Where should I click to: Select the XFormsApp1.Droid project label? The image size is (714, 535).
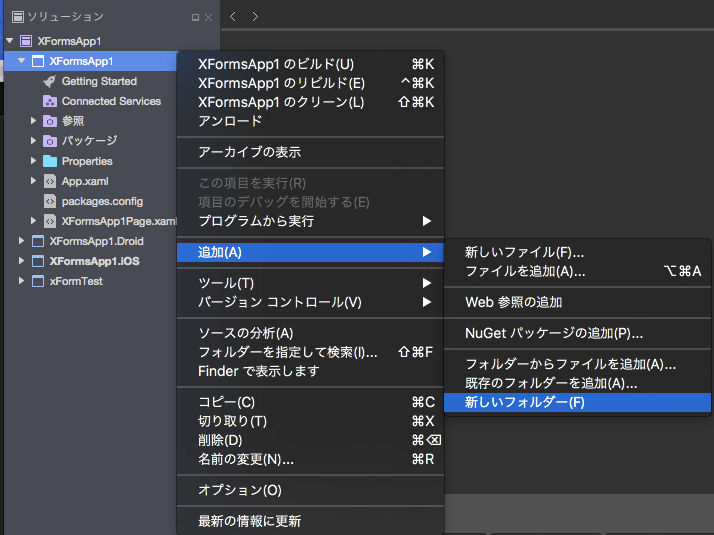coord(97,241)
